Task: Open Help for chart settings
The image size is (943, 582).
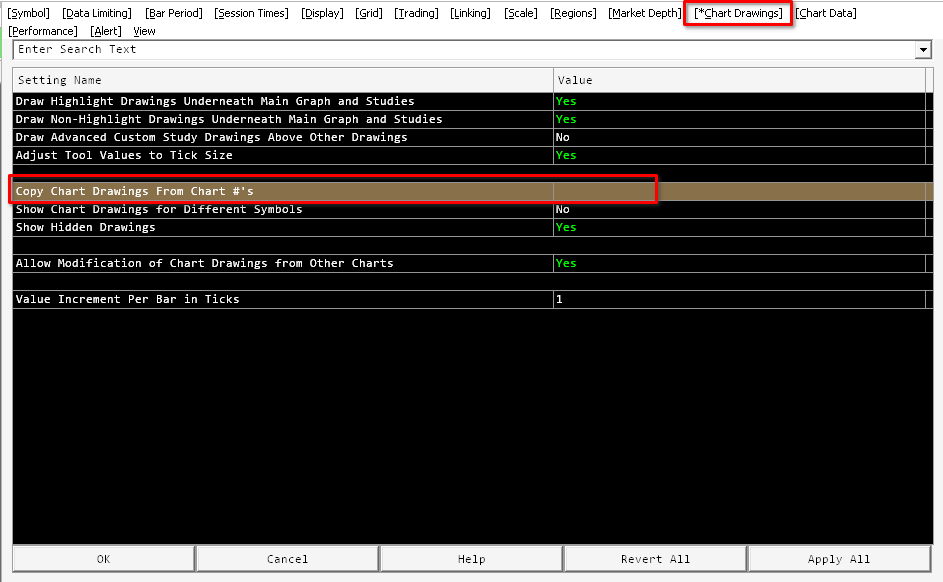Action: 472,559
